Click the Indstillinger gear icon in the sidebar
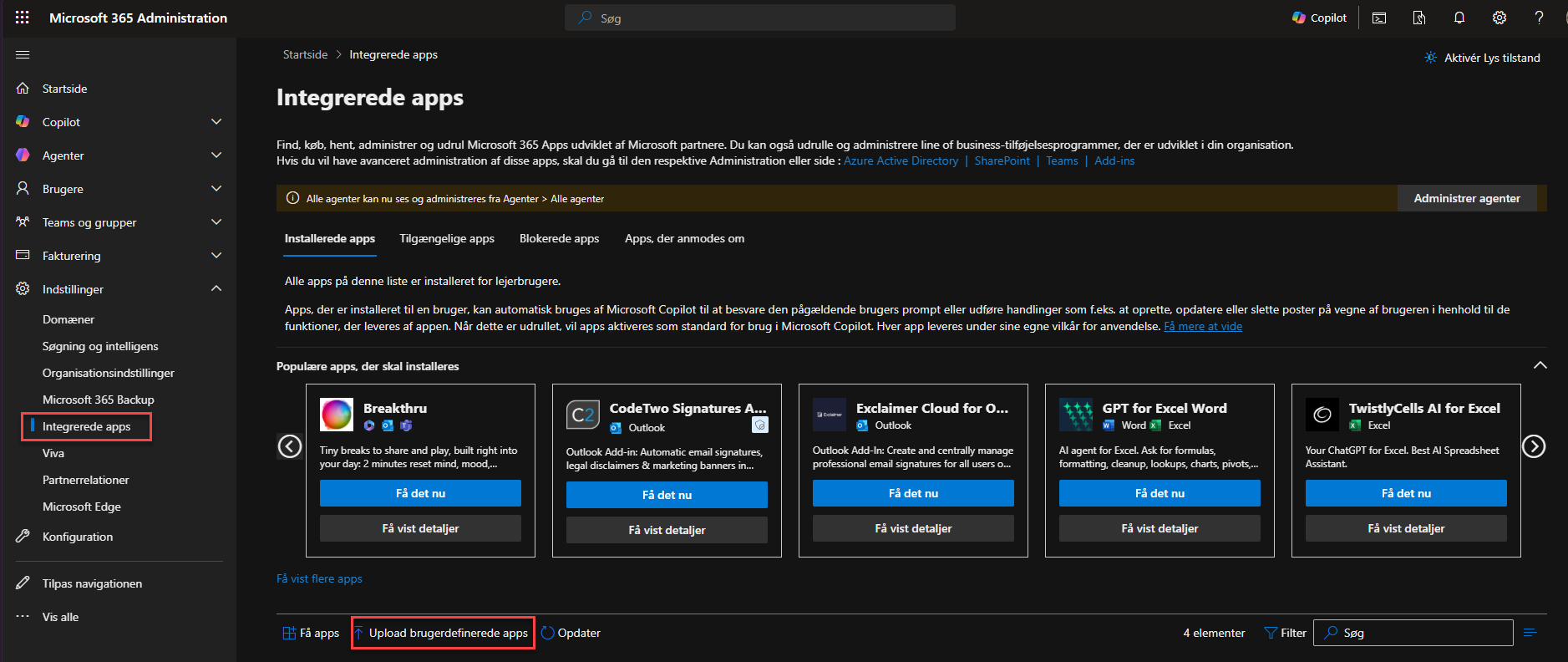Image resolution: width=1568 pixels, height=662 pixels. [23, 289]
